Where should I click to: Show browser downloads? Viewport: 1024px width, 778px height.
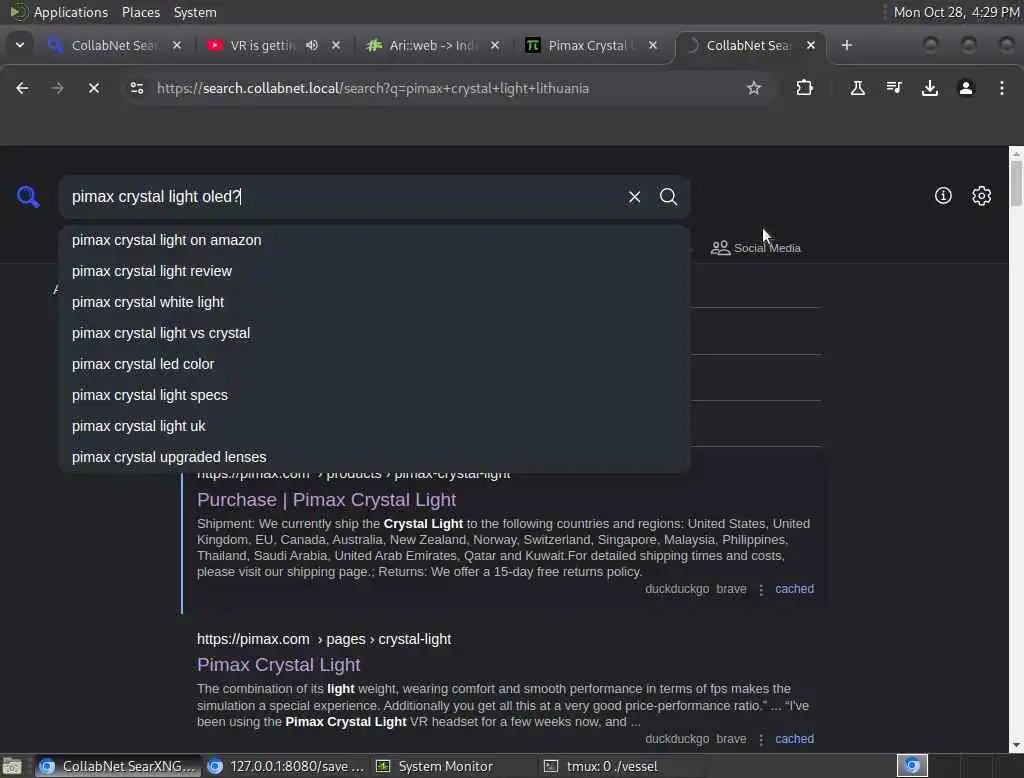[x=930, y=88]
